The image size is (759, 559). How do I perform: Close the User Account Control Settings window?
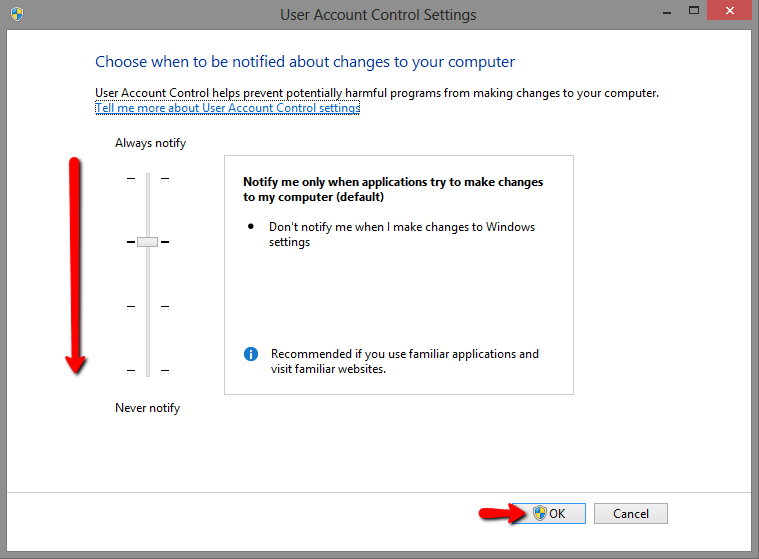[x=730, y=10]
